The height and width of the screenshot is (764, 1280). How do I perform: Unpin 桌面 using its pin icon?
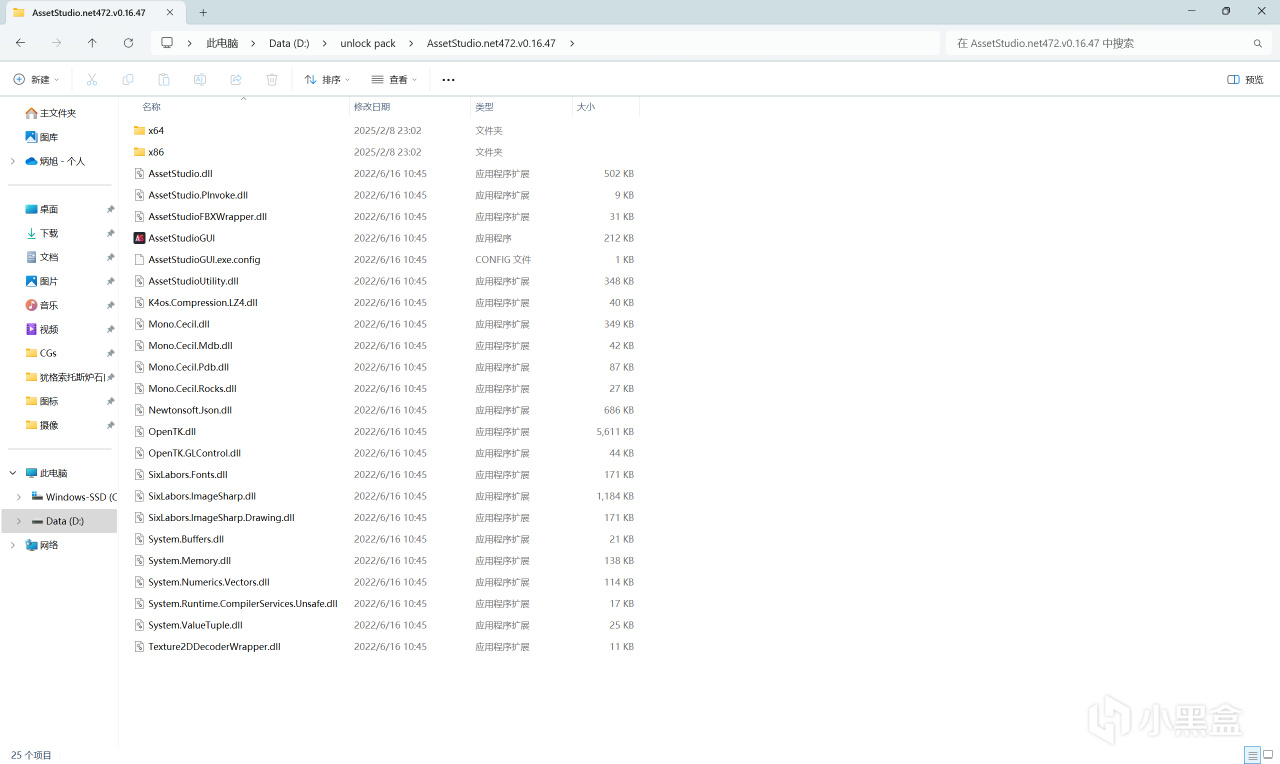pos(110,209)
